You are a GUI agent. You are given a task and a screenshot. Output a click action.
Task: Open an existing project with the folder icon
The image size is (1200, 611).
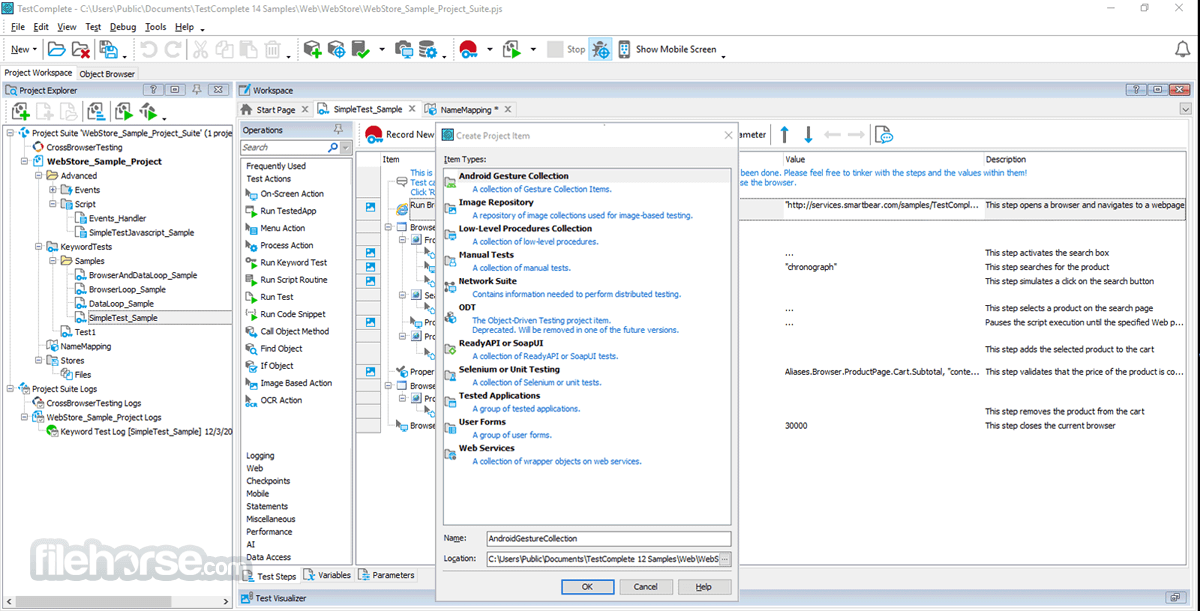tap(56, 49)
